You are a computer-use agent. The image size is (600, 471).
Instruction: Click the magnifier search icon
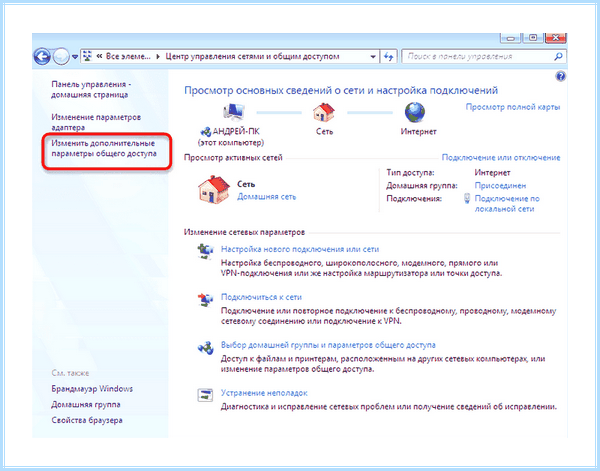(558, 57)
